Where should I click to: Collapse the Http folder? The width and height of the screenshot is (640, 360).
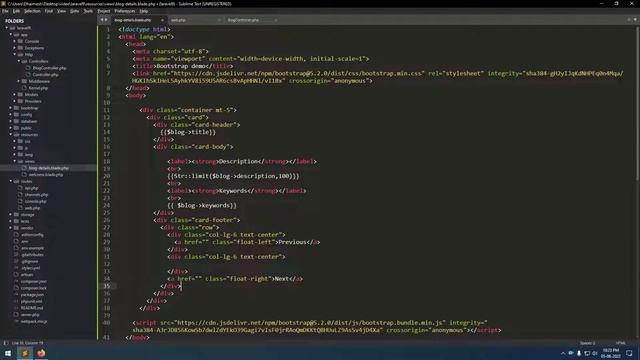tap(15, 54)
